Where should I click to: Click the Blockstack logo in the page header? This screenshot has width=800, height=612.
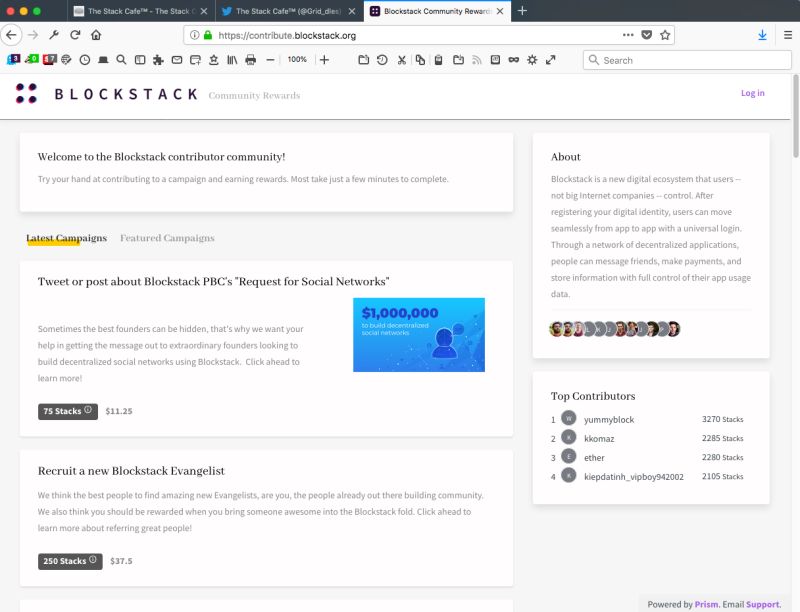[24, 93]
